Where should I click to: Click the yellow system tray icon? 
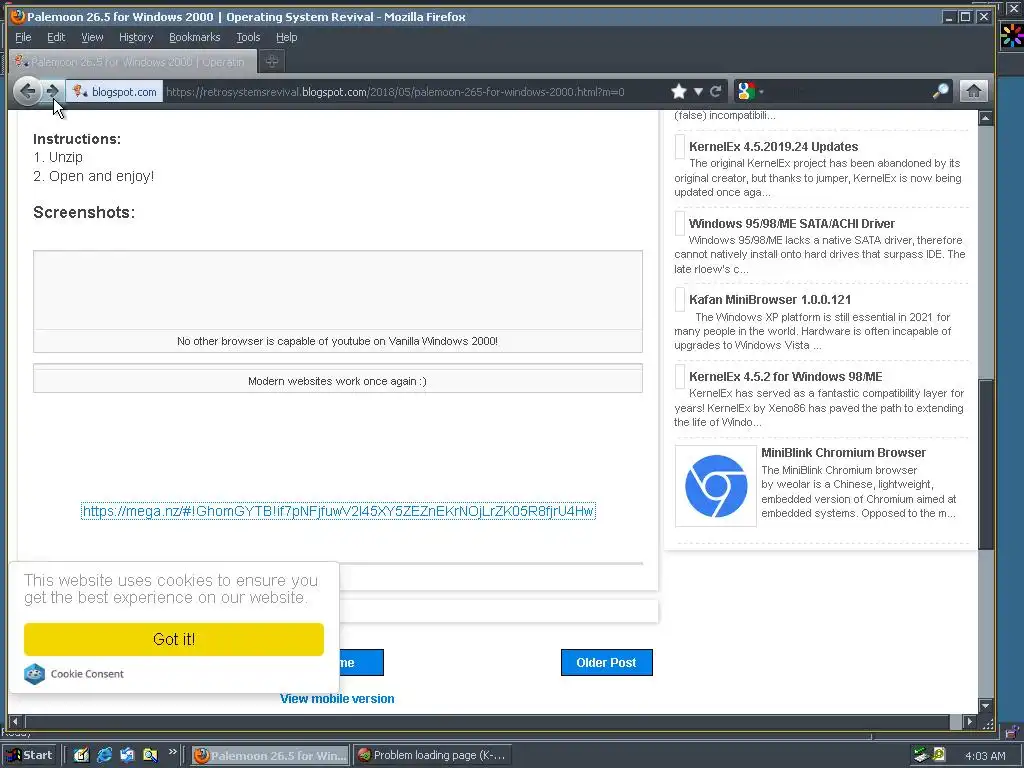(x=938, y=755)
